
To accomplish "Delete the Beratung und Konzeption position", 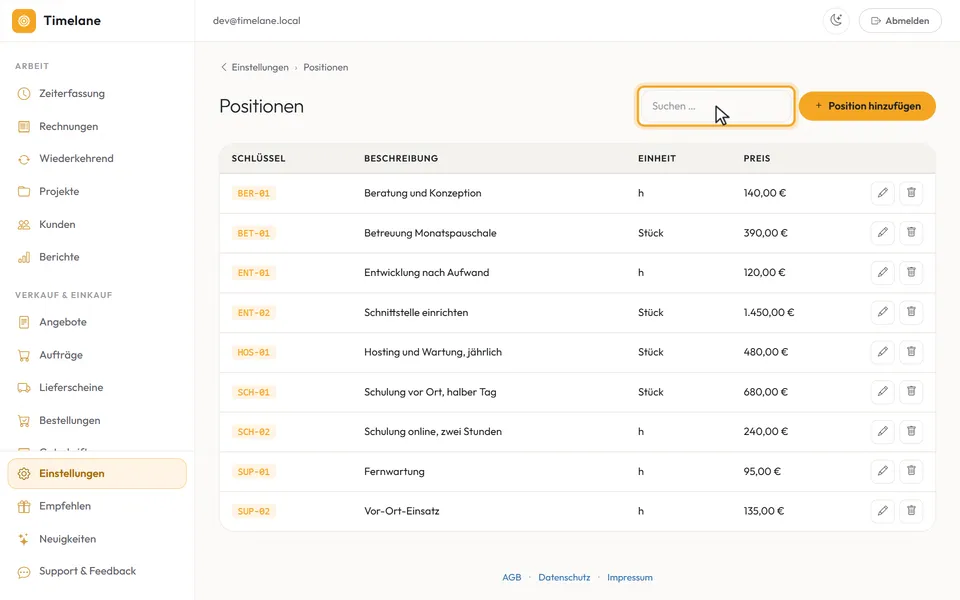I will coord(911,193).
